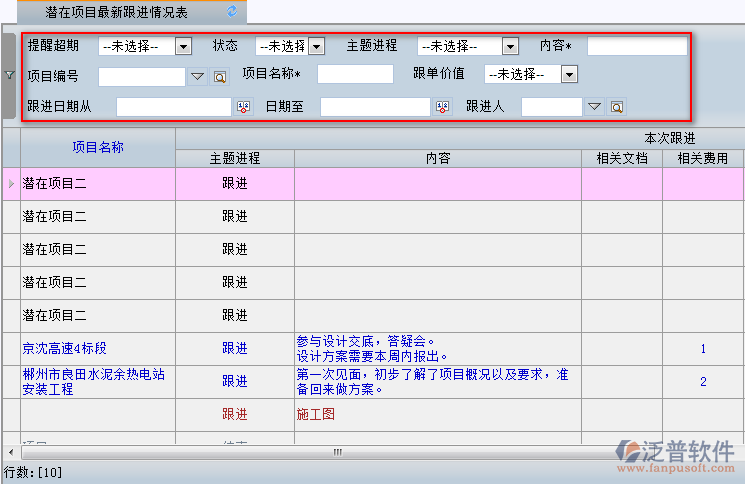This screenshot has width=745, height=484.
Task: Click the refresh icon on the tab
Action: [x=233, y=11]
